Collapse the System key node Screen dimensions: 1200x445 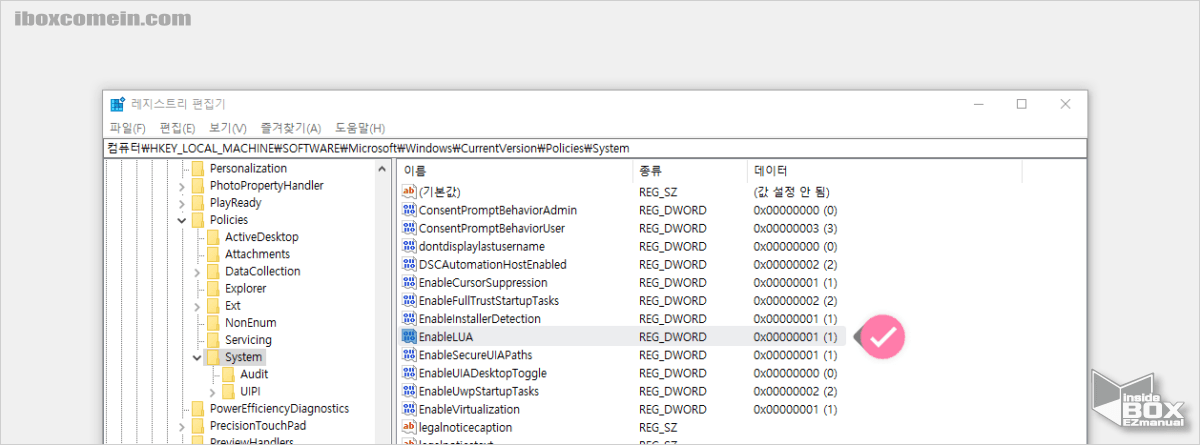click(196, 357)
